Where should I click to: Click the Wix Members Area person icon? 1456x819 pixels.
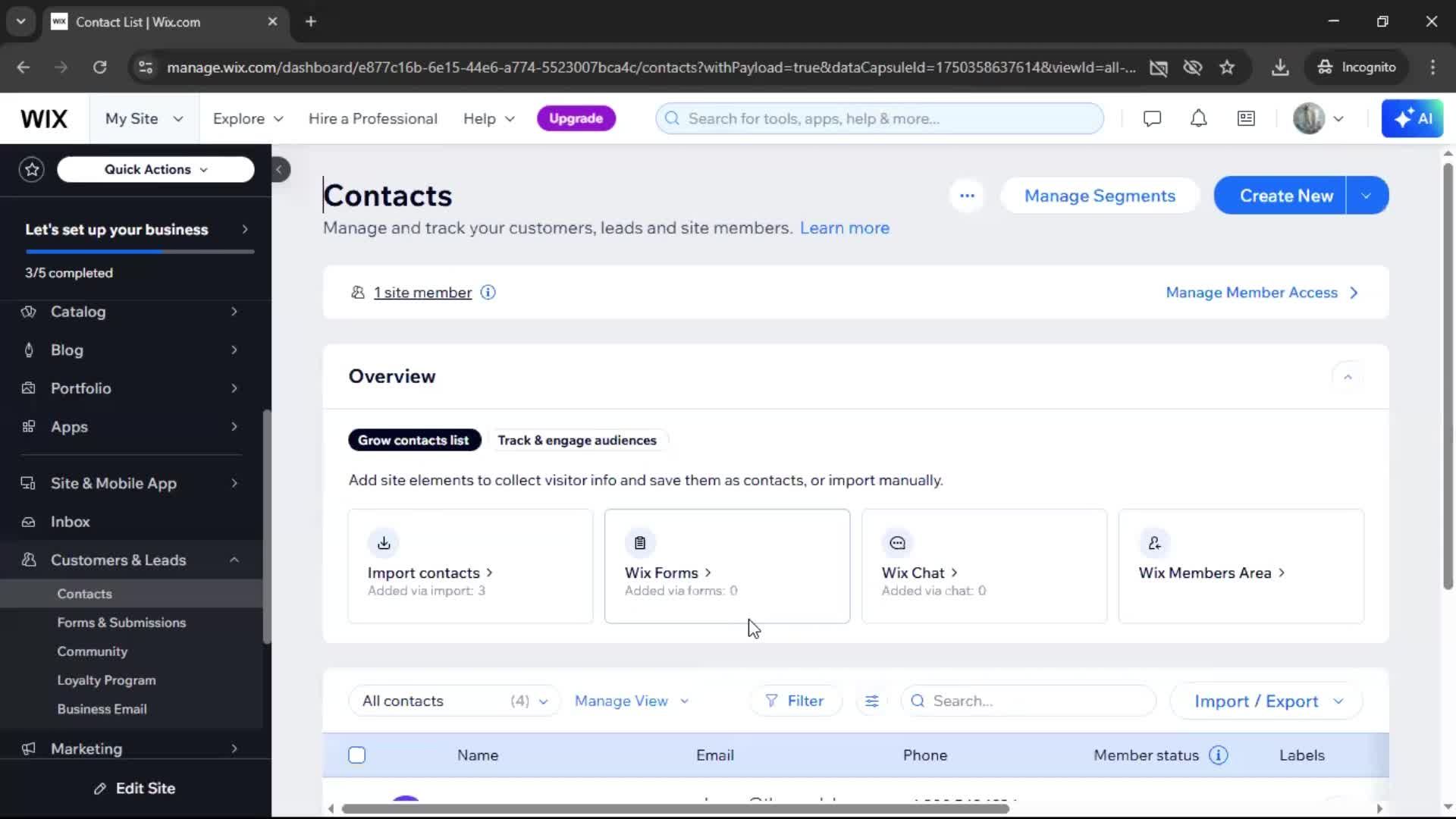[x=1154, y=543]
